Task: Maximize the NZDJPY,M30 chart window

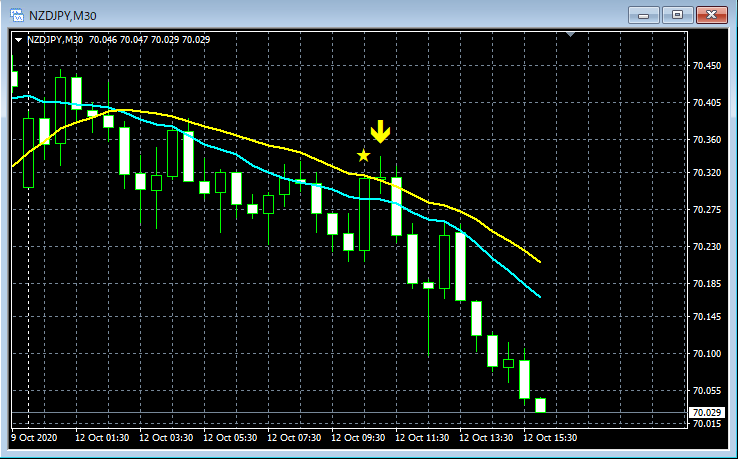Action: [x=677, y=15]
